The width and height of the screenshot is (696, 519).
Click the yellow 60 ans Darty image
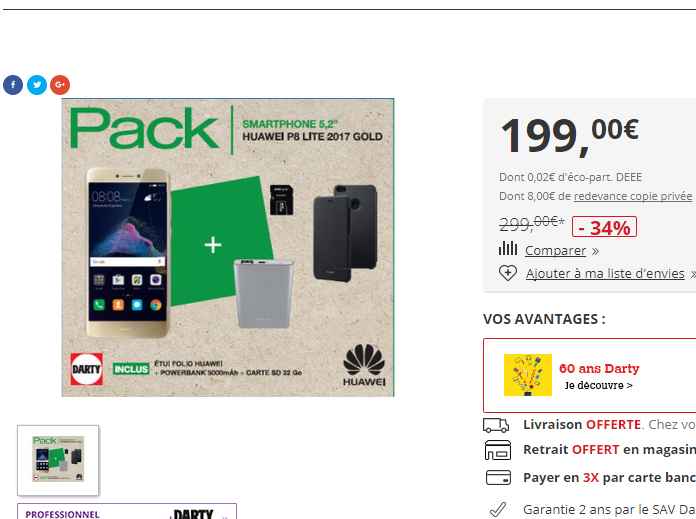(x=528, y=375)
